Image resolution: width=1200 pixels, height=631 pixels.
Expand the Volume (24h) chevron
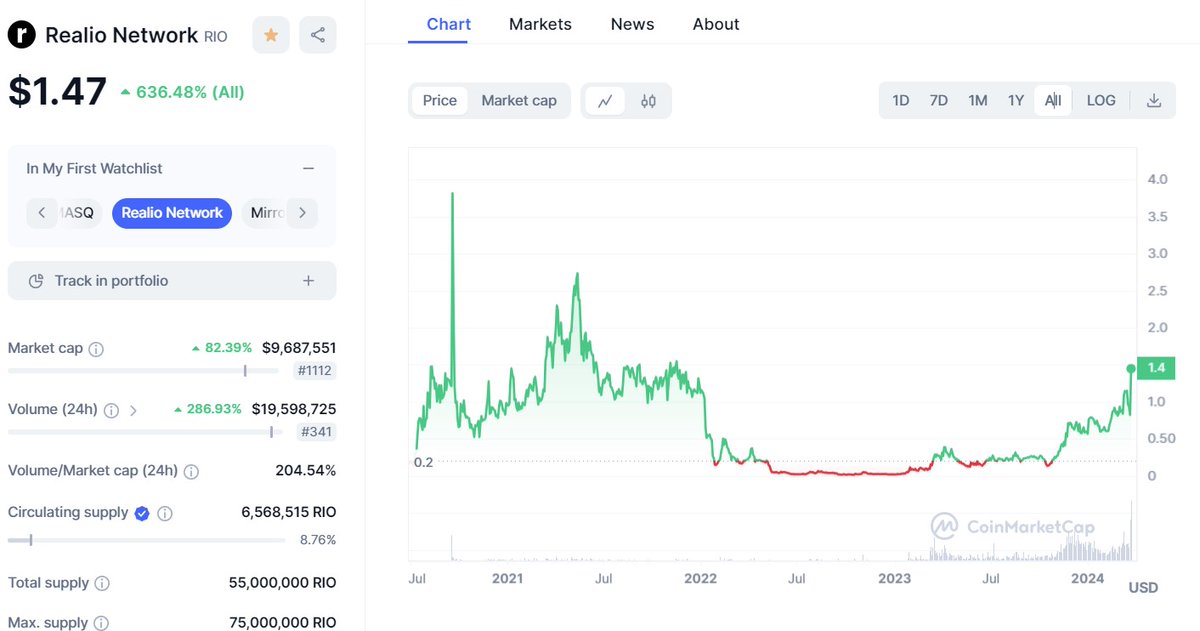point(134,410)
